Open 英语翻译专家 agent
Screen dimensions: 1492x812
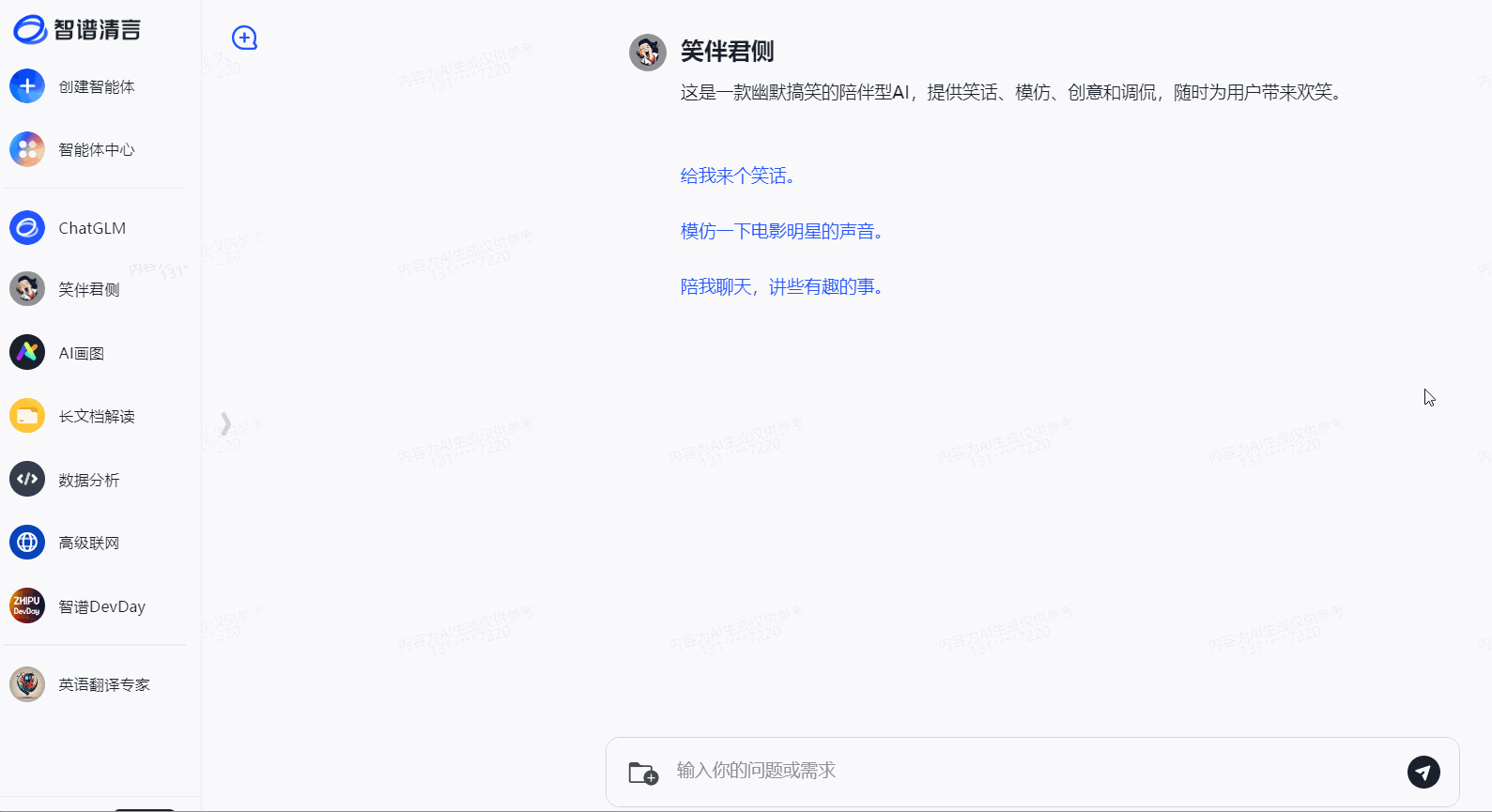[104, 684]
